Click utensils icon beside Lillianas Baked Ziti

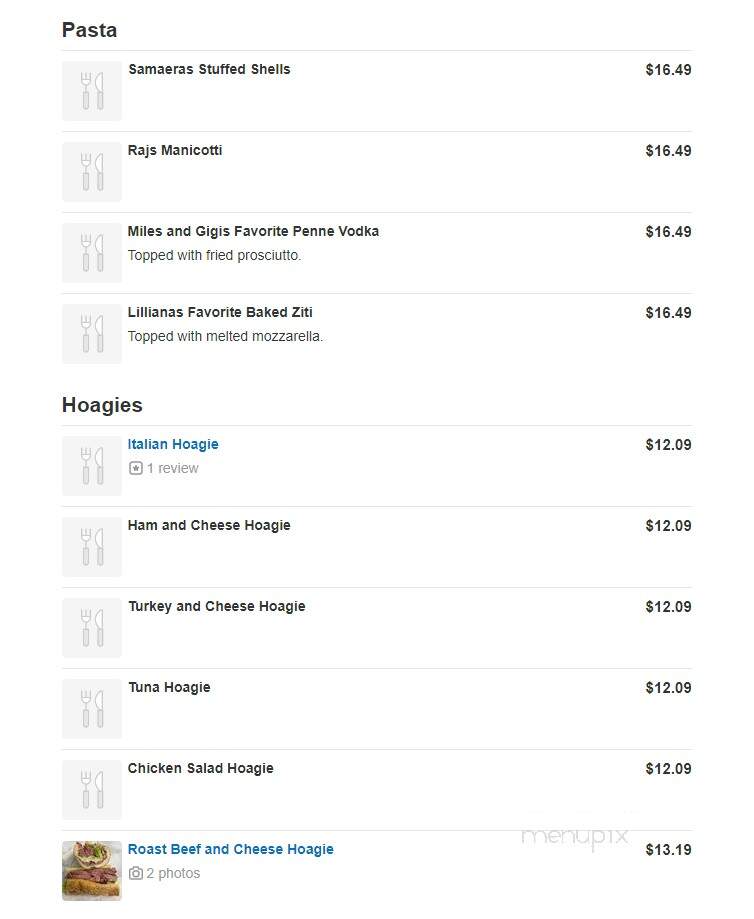click(x=92, y=333)
